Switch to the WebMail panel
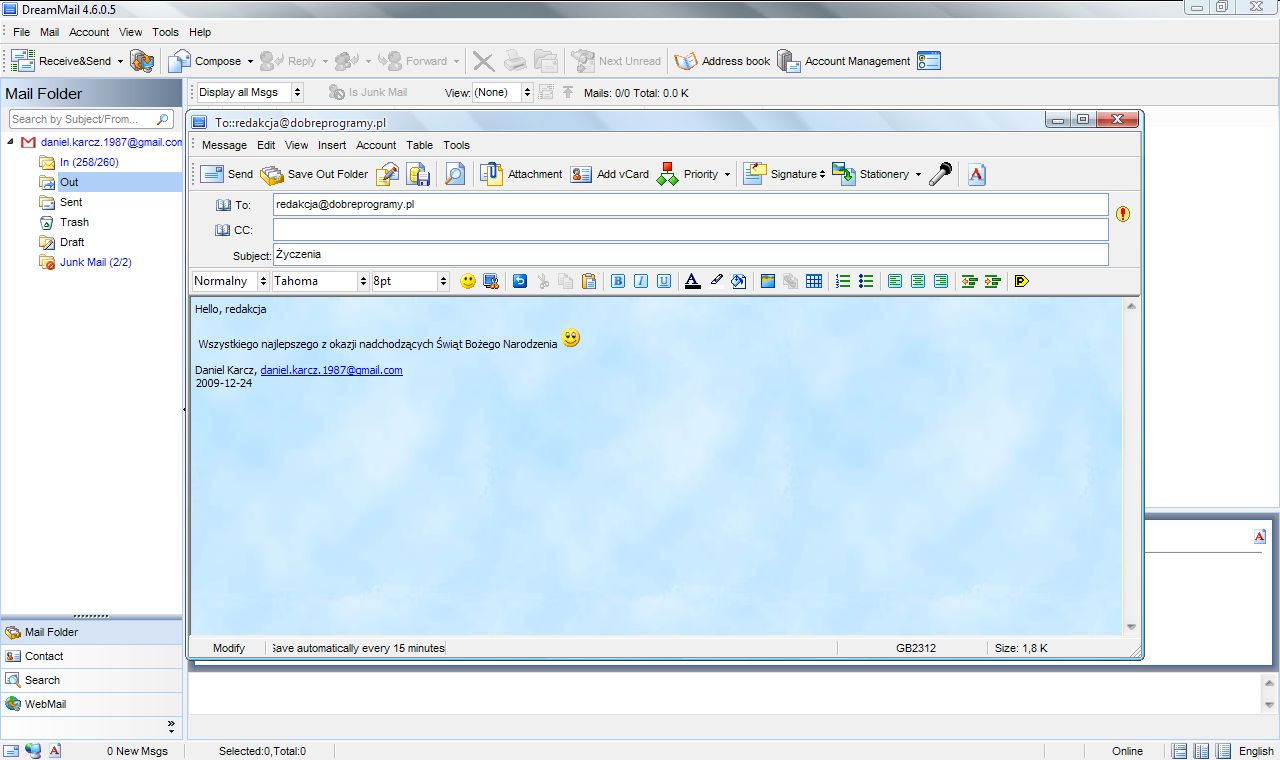 pyautogui.click(x=91, y=704)
